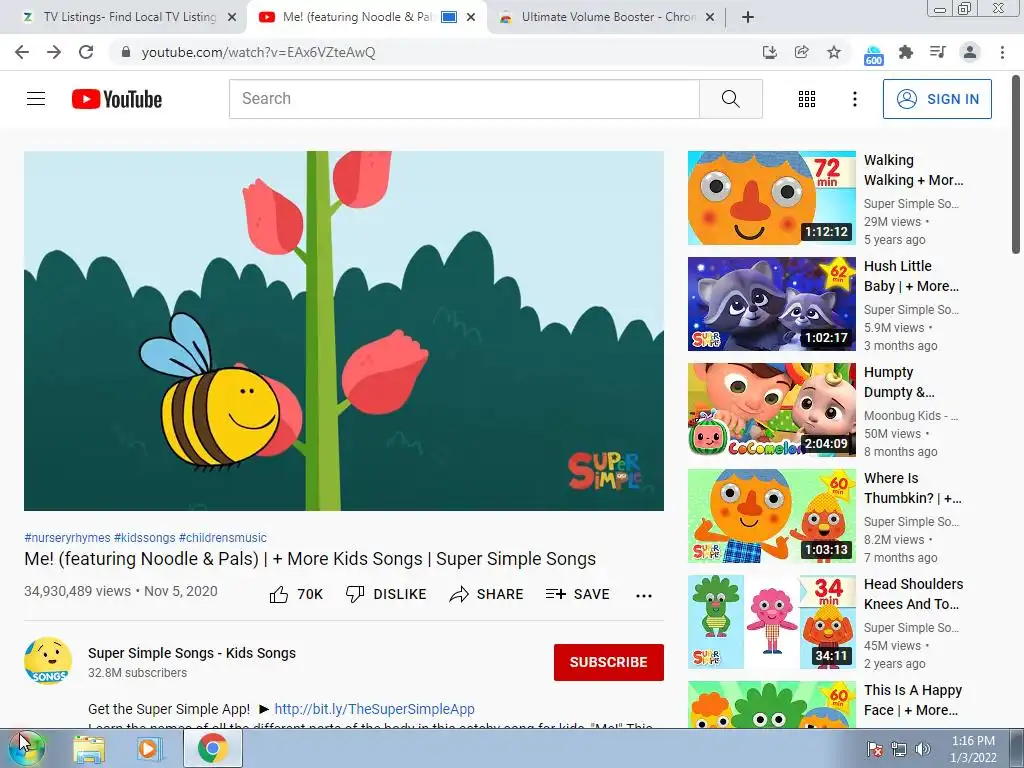Image resolution: width=1024 pixels, height=768 pixels.
Task: Open Super Simple Songs - Kids Songs channel name
Action: pos(192,653)
